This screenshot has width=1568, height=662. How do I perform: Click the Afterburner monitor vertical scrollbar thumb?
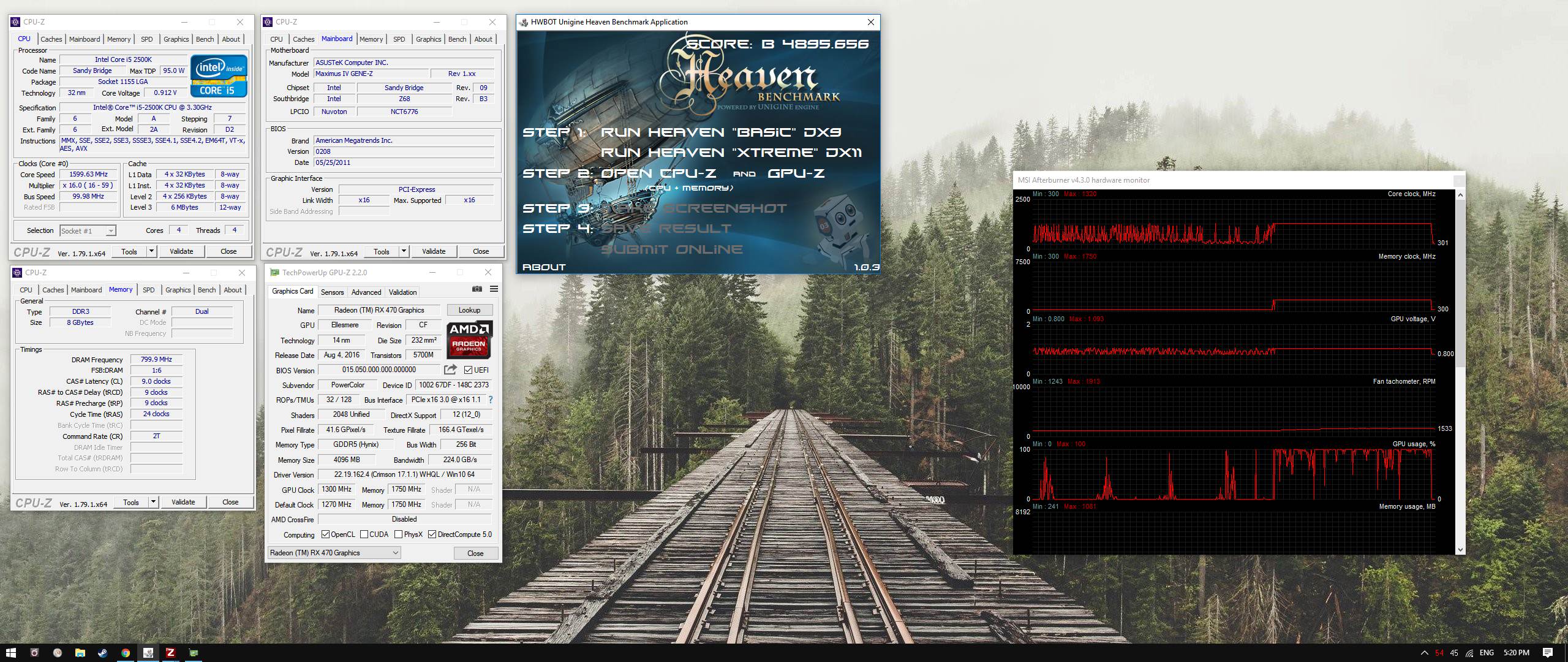[x=1460, y=283]
